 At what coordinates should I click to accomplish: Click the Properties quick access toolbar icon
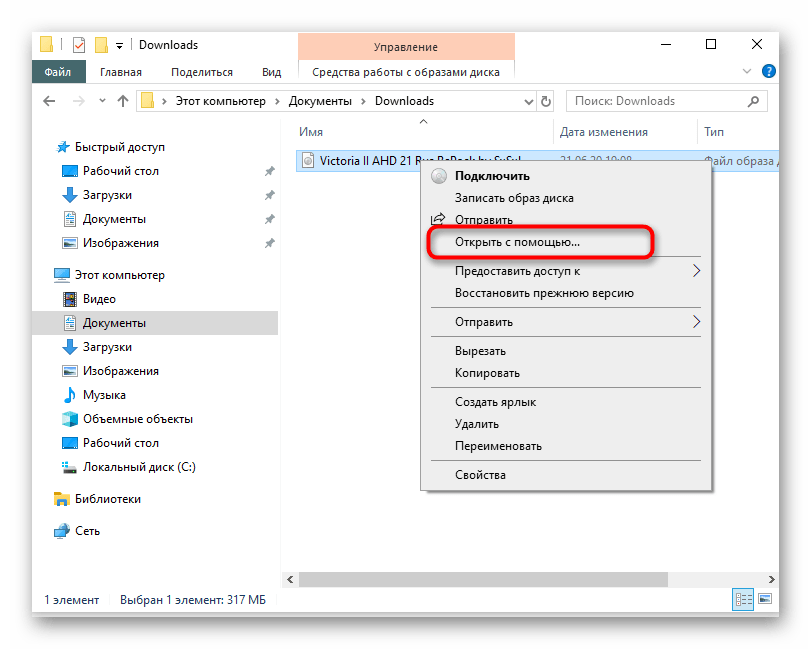click(79, 45)
